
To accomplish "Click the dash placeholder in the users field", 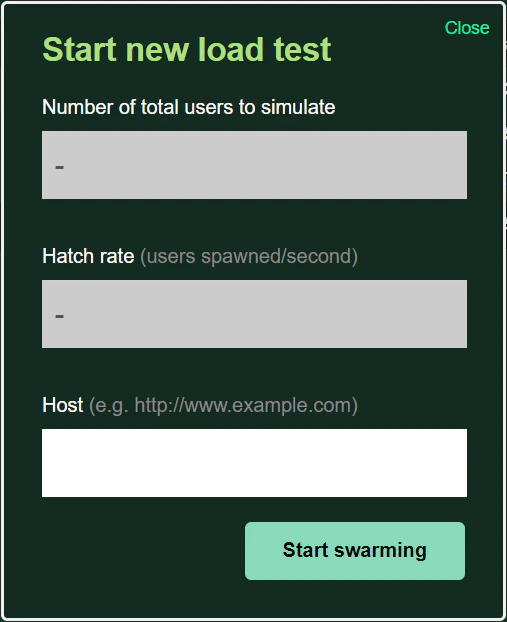I will 60,167.
